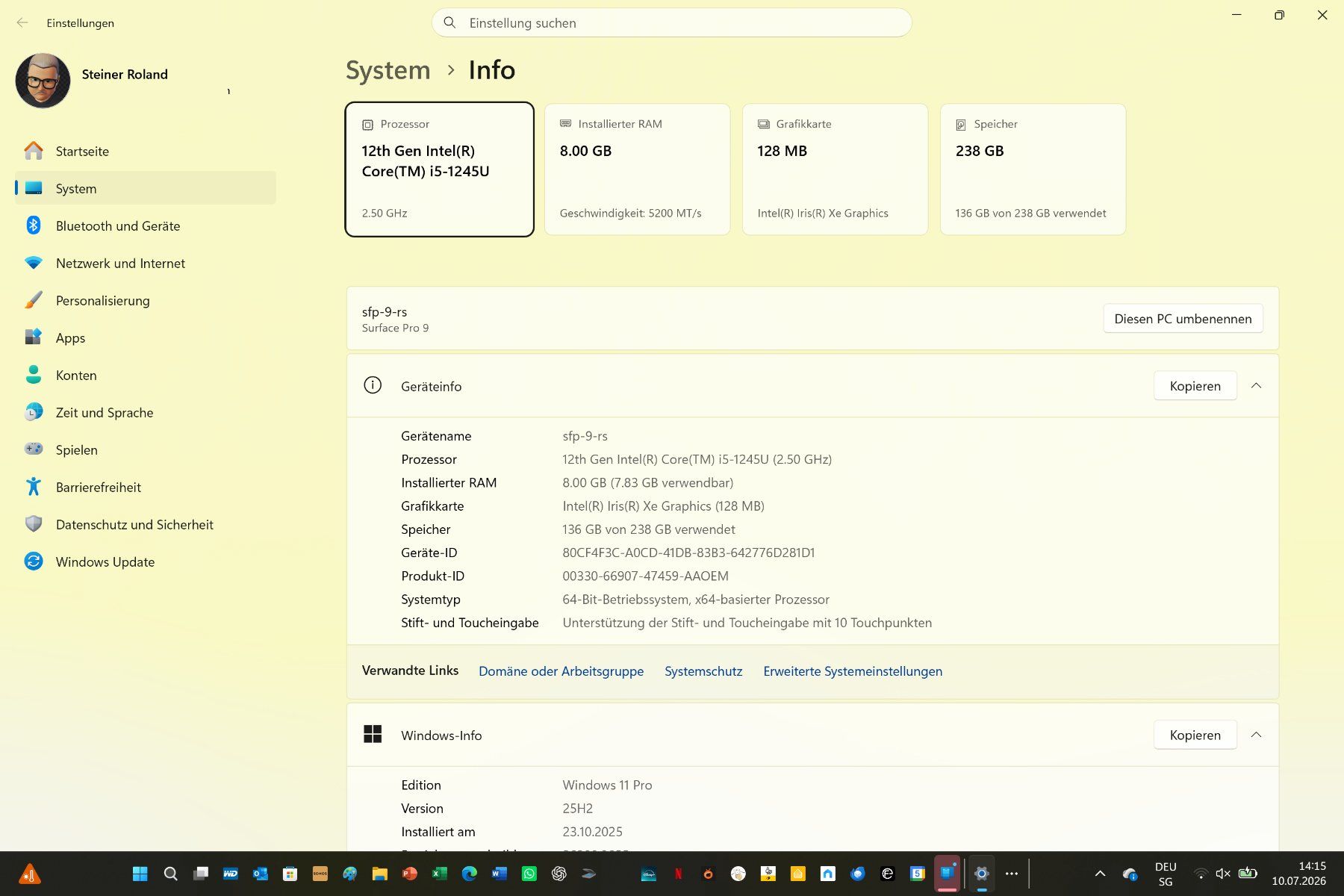This screenshot has height=896, width=1344.
Task: Select Apps in the left navigation
Action: [x=146, y=337]
